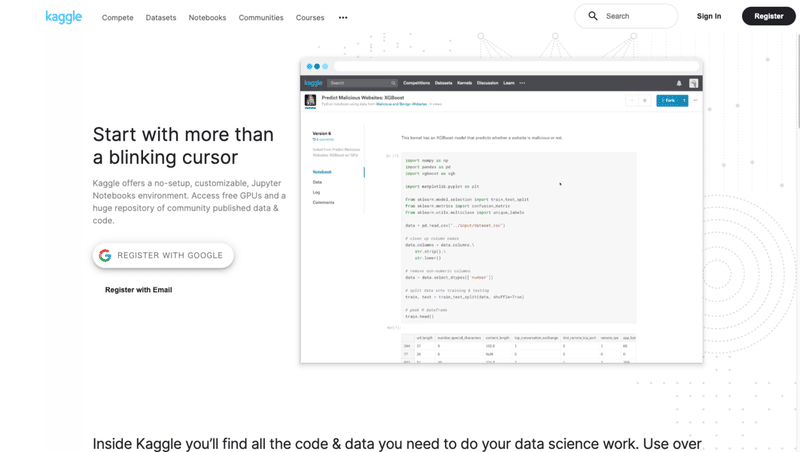Focus the Search input field
The height and width of the screenshot is (452, 800).
point(626,16)
